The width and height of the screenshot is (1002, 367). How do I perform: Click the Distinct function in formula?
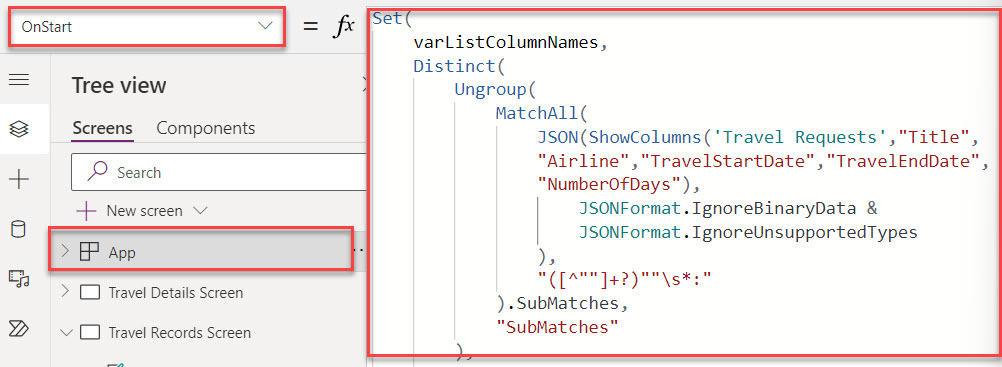(x=455, y=66)
